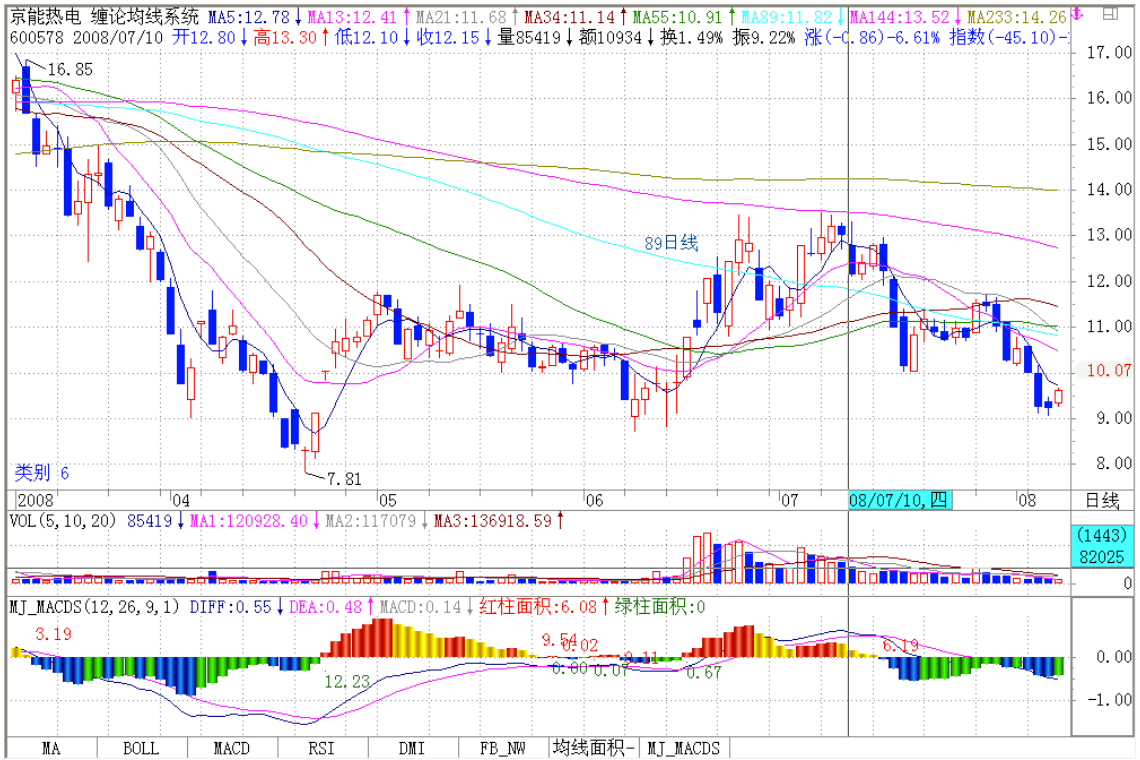Screen dimensions: 1140x760
Task: Select the MJ_MACDS tab
Action: click(683, 748)
